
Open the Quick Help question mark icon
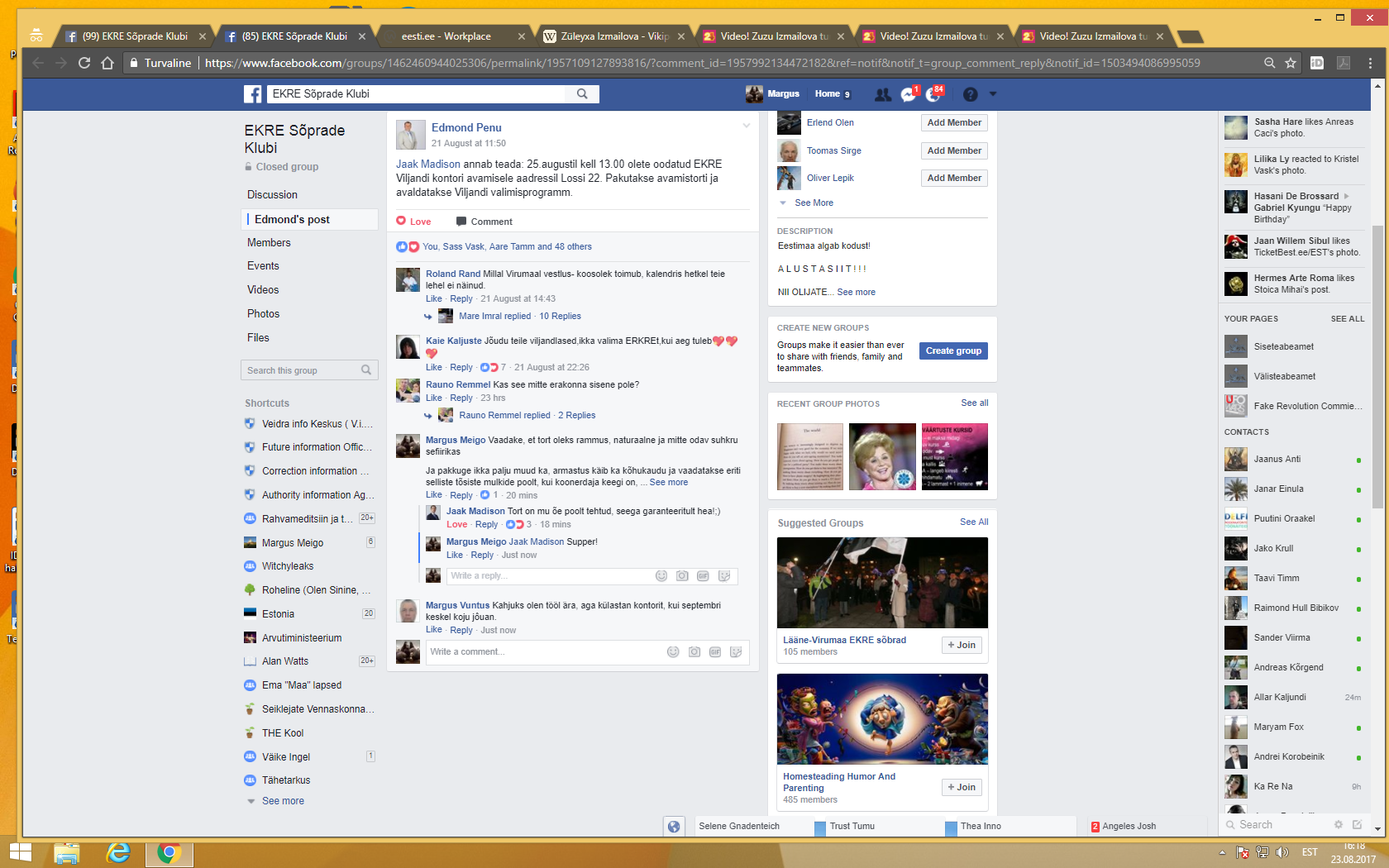click(x=970, y=94)
